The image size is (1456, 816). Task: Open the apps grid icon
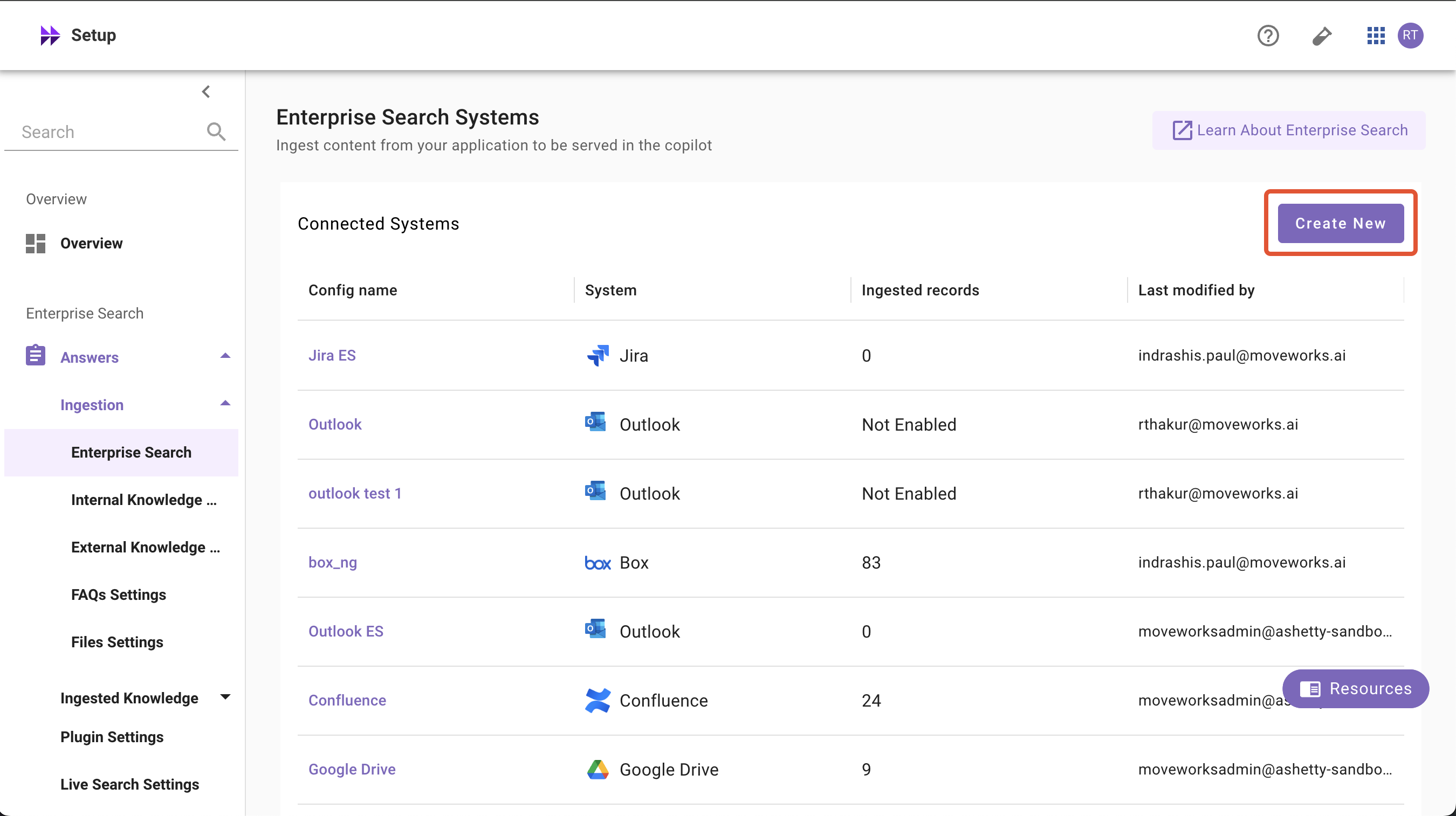point(1375,36)
